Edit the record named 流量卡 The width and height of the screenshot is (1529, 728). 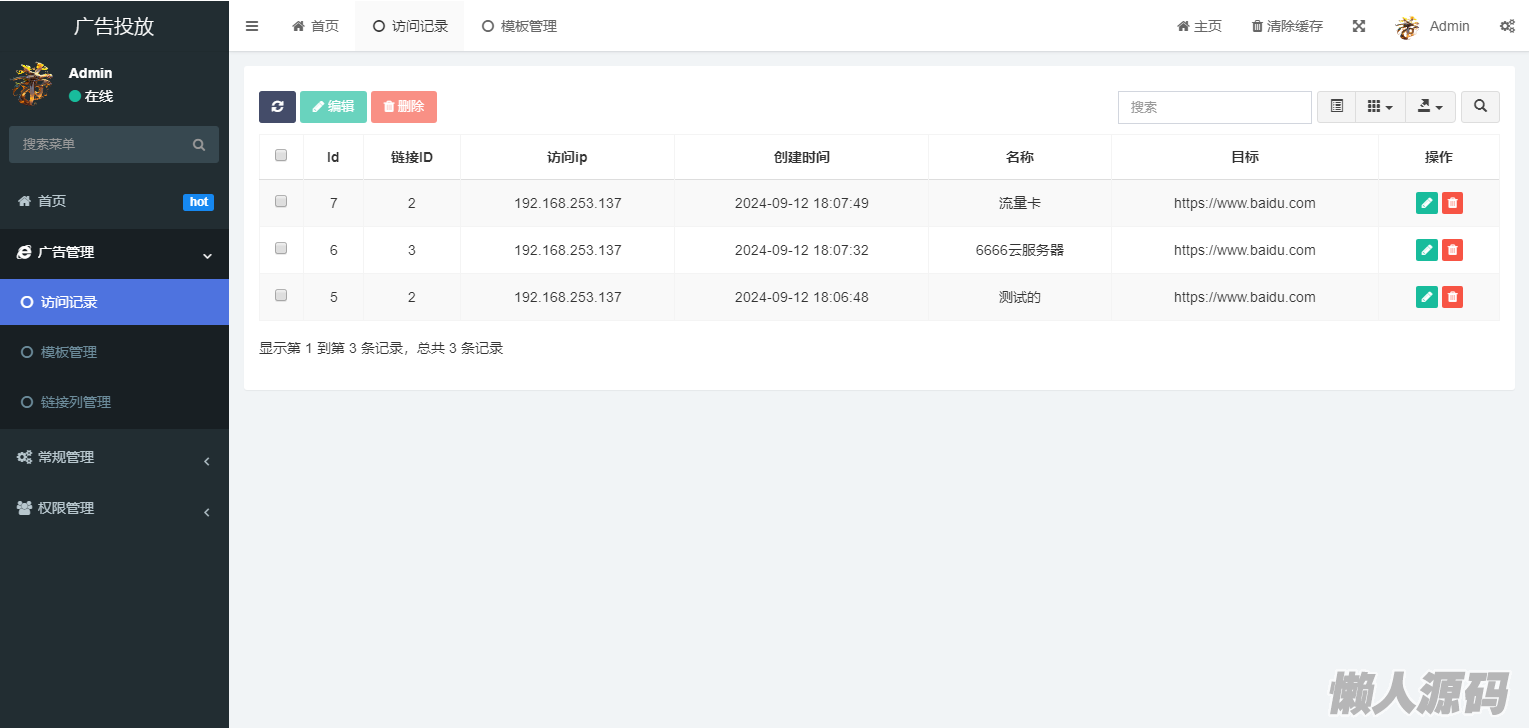coord(1427,203)
